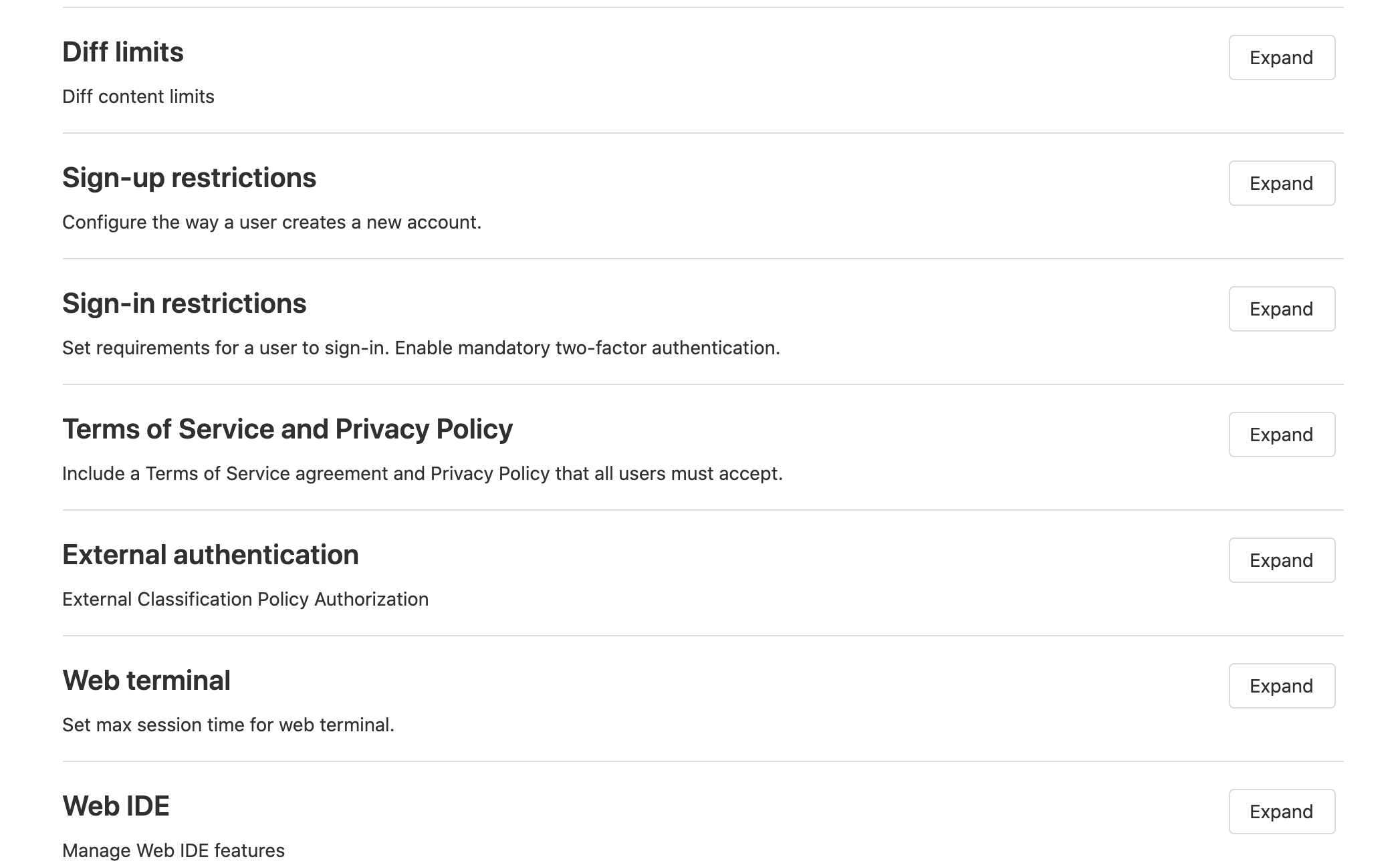Click Expand for Terms of Service and Privacy Policy
The image size is (1400, 861).
coord(1281,435)
